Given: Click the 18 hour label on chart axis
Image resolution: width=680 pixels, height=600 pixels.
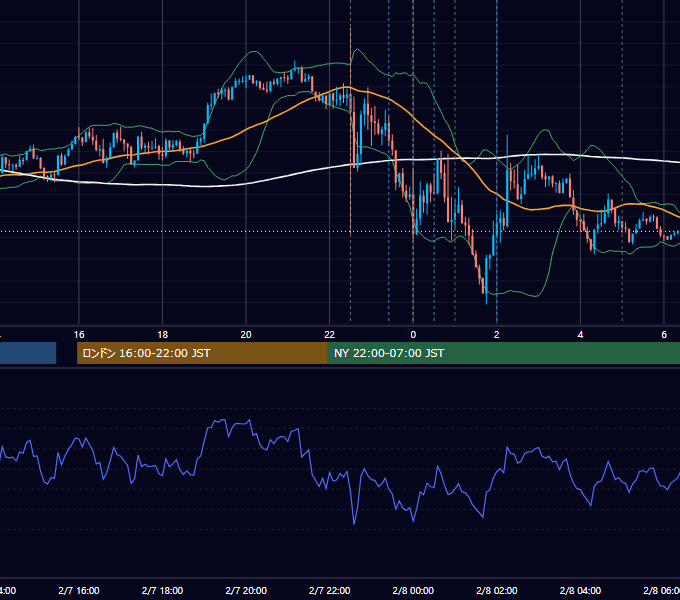Looking at the screenshot, I should (162, 334).
